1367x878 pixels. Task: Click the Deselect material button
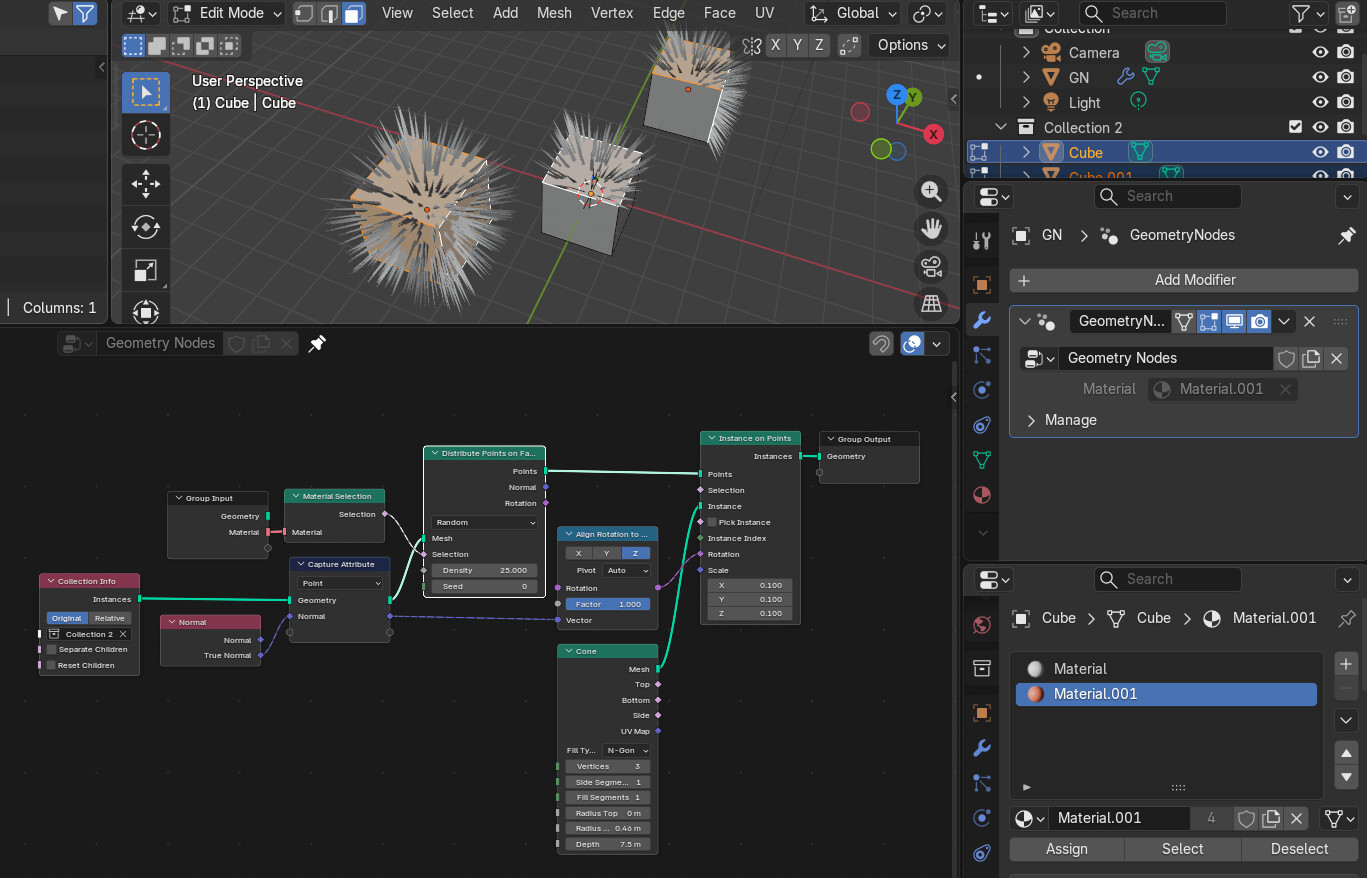pyautogui.click(x=1299, y=849)
